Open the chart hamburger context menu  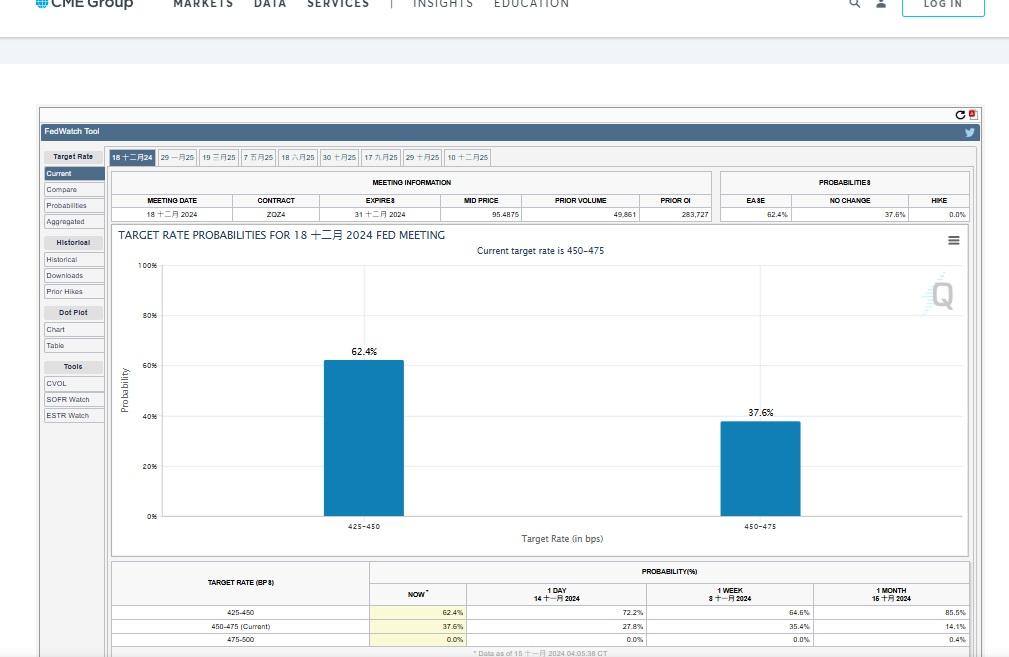(x=953, y=241)
